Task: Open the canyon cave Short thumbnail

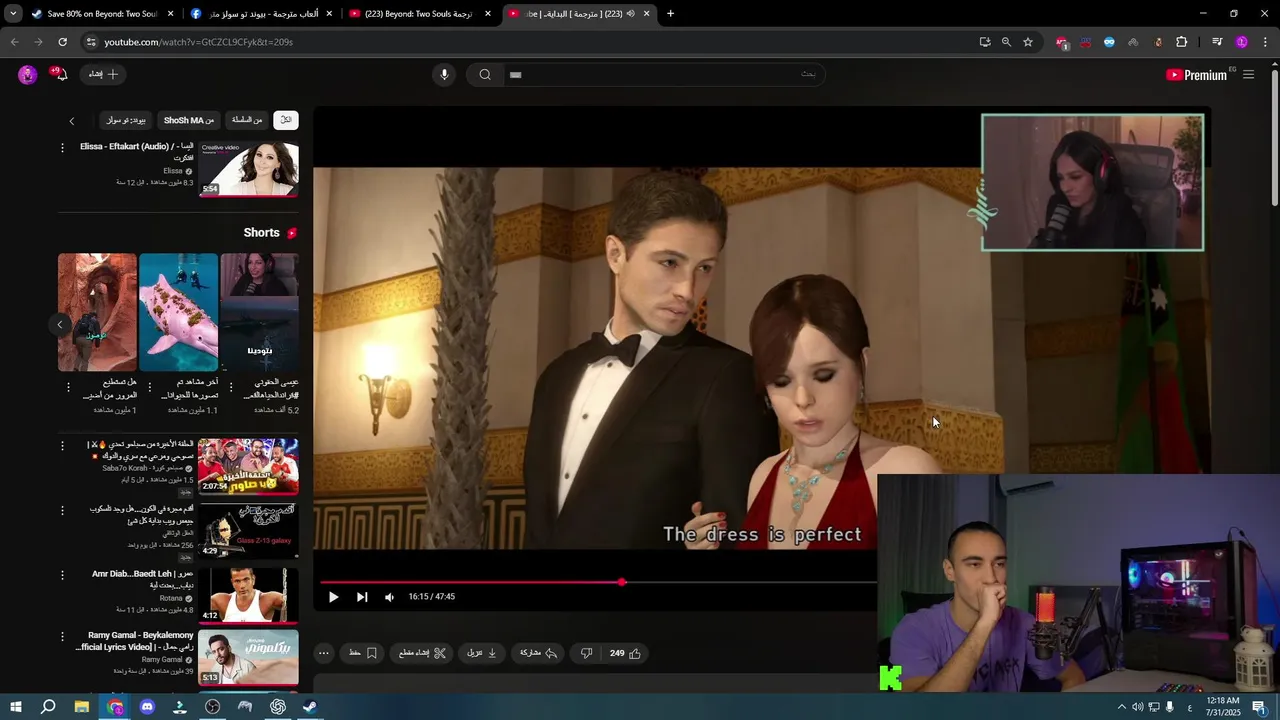Action: pyautogui.click(x=97, y=312)
